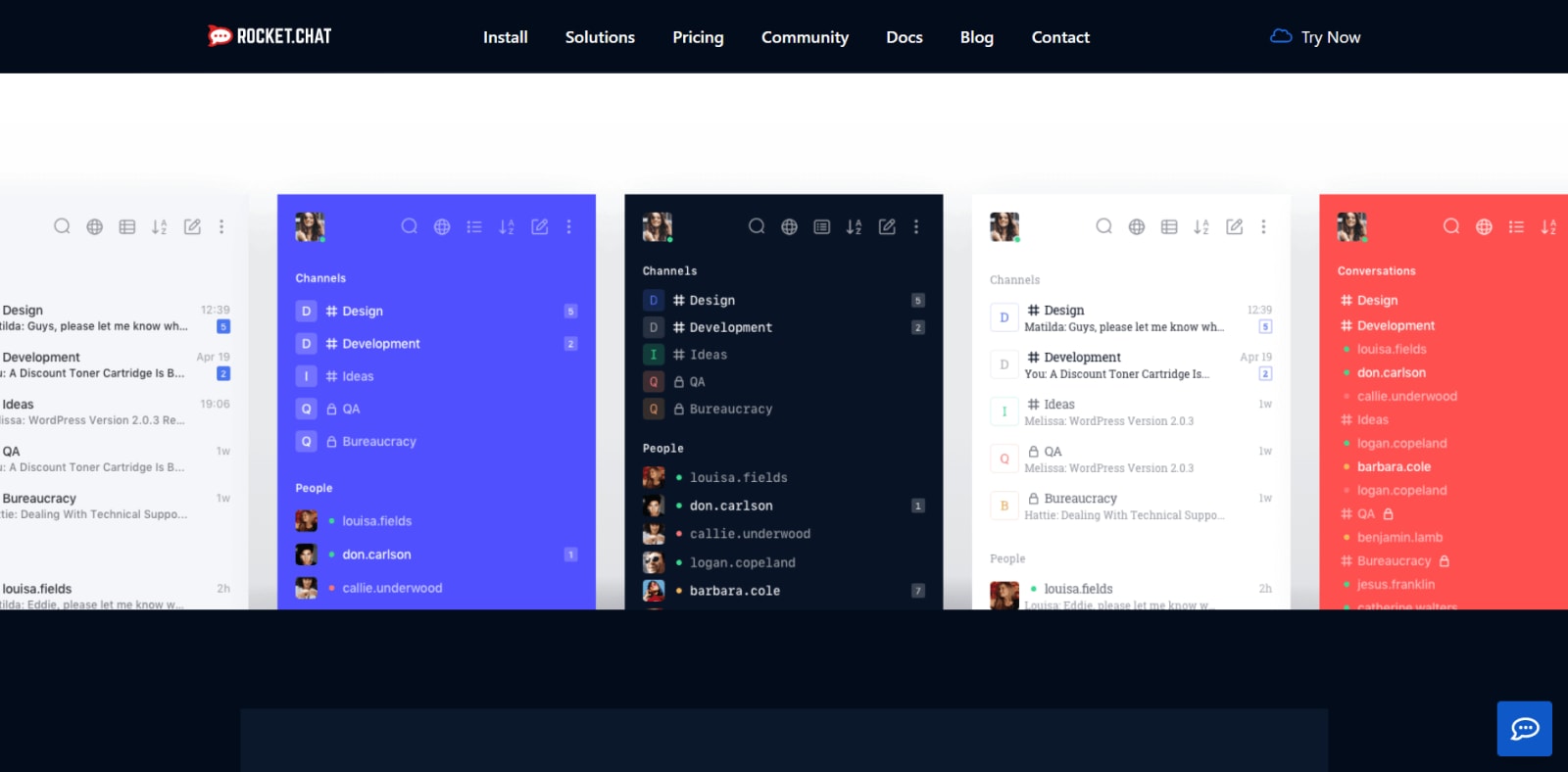
Task: Open Bureaucracy conversation in white serif panel
Action: [1131, 507]
